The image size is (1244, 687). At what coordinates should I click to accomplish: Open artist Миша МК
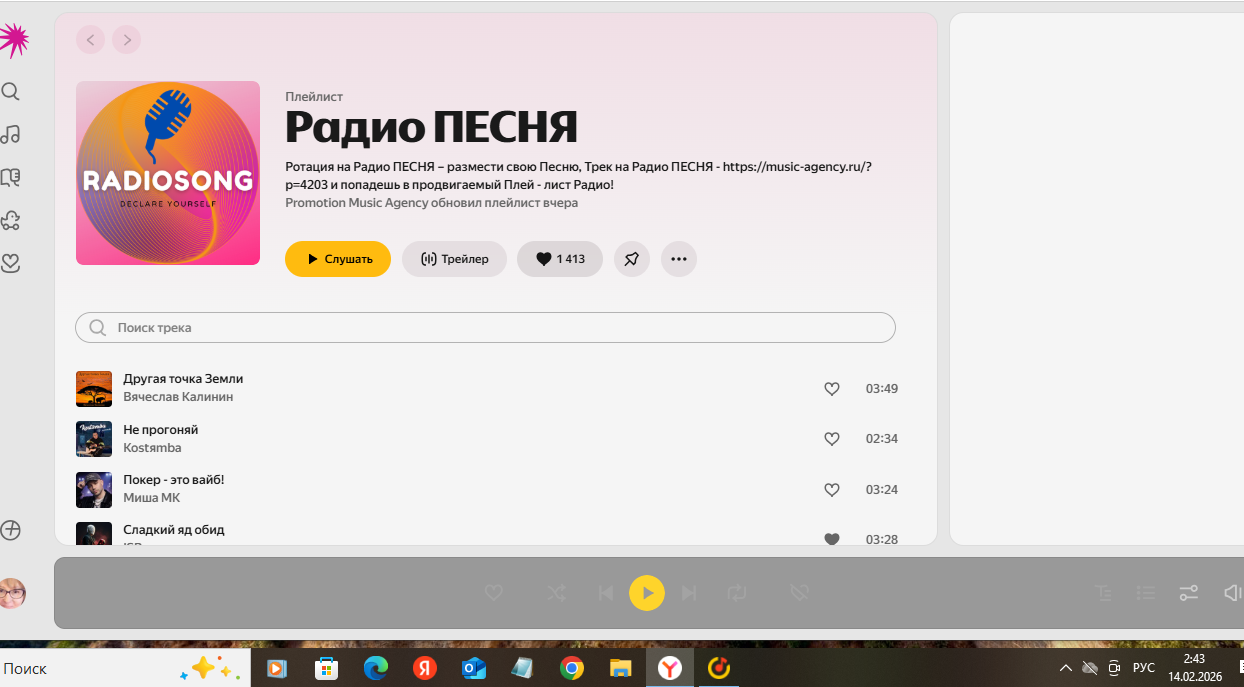[152, 497]
